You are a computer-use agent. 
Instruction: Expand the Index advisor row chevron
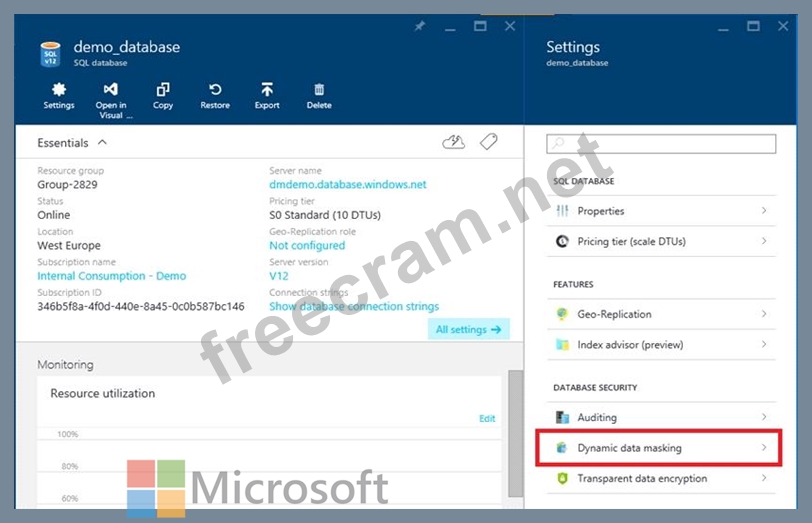click(x=764, y=344)
